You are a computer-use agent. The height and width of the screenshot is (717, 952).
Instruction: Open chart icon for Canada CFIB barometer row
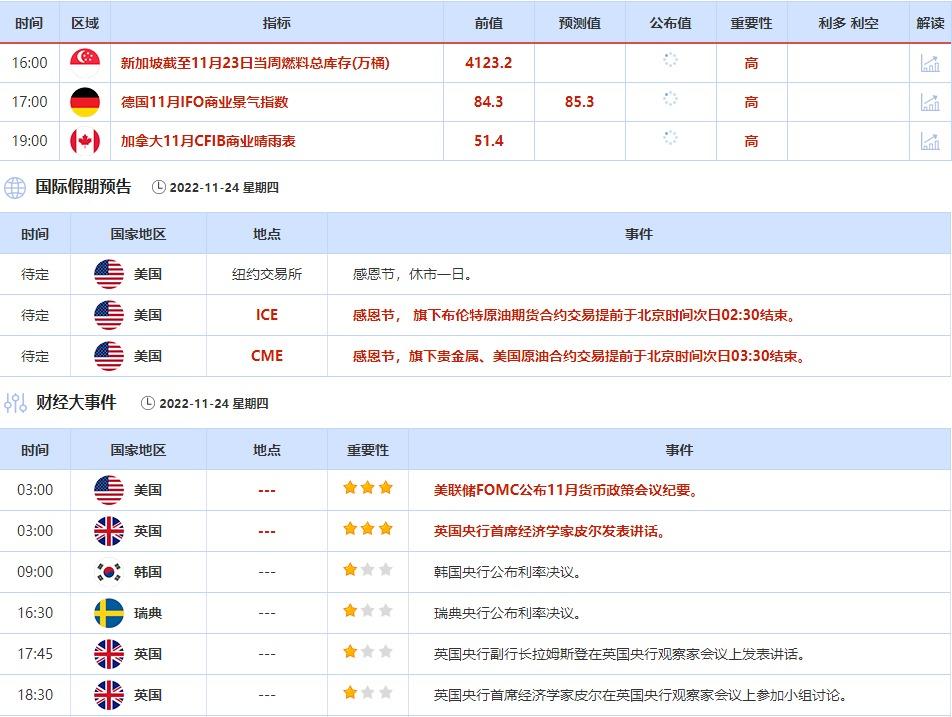pyautogui.click(x=930, y=141)
